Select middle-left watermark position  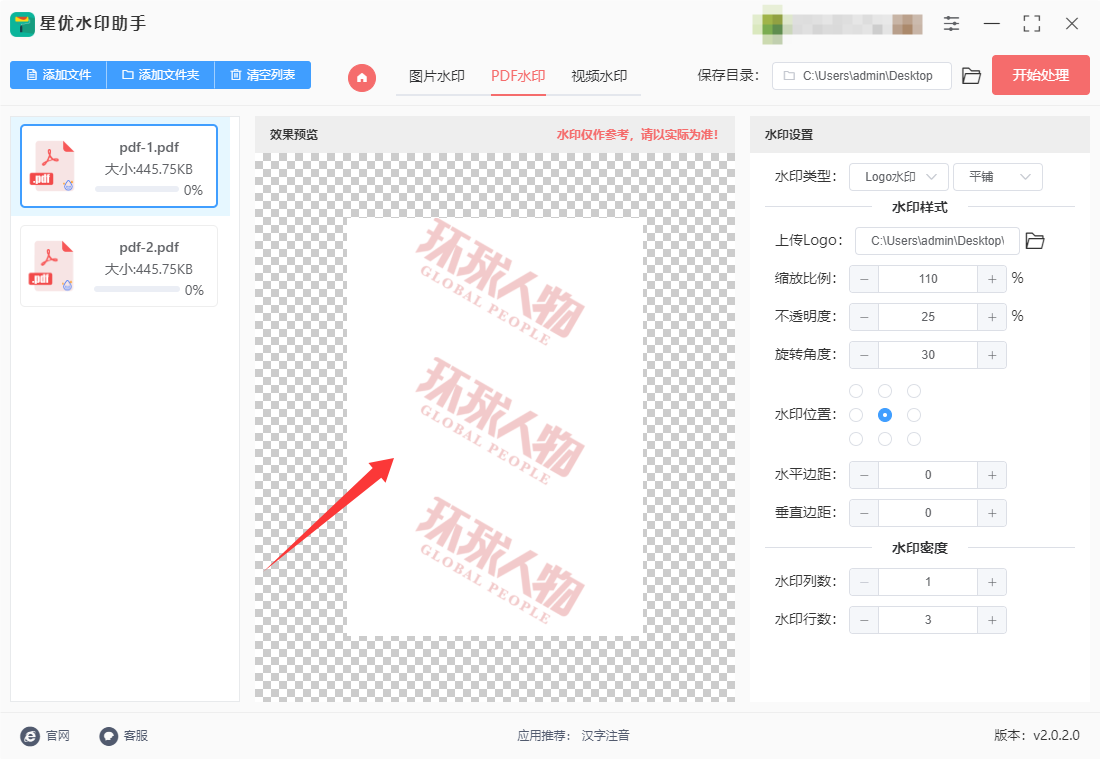pyautogui.click(x=856, y=415)
